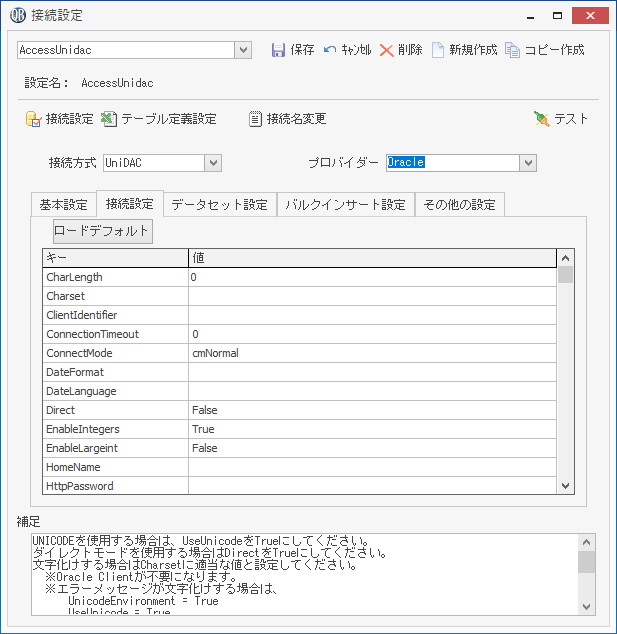617x634 pixels.
Task: Click the rename connection notepad icon
Action: coord(255,119)
